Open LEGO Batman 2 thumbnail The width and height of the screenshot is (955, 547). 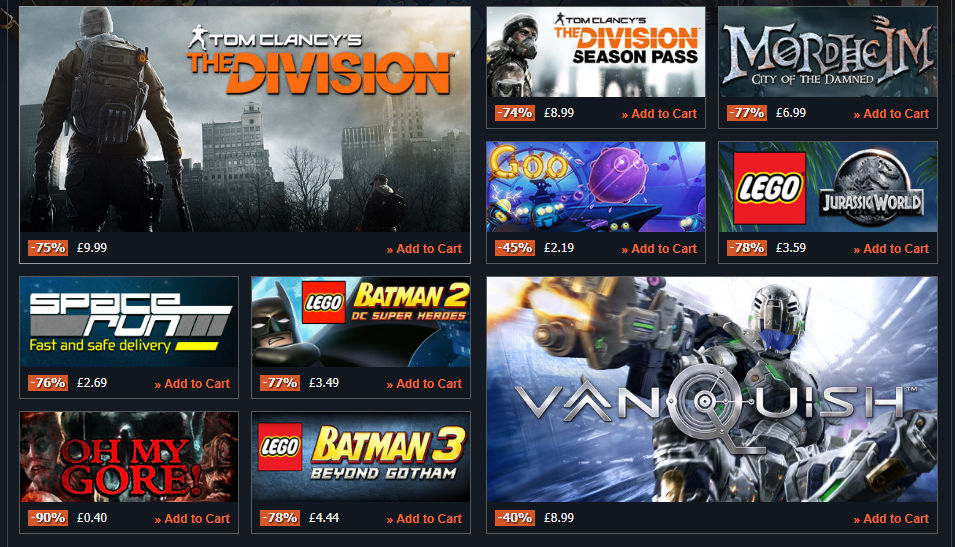(361, 322)
